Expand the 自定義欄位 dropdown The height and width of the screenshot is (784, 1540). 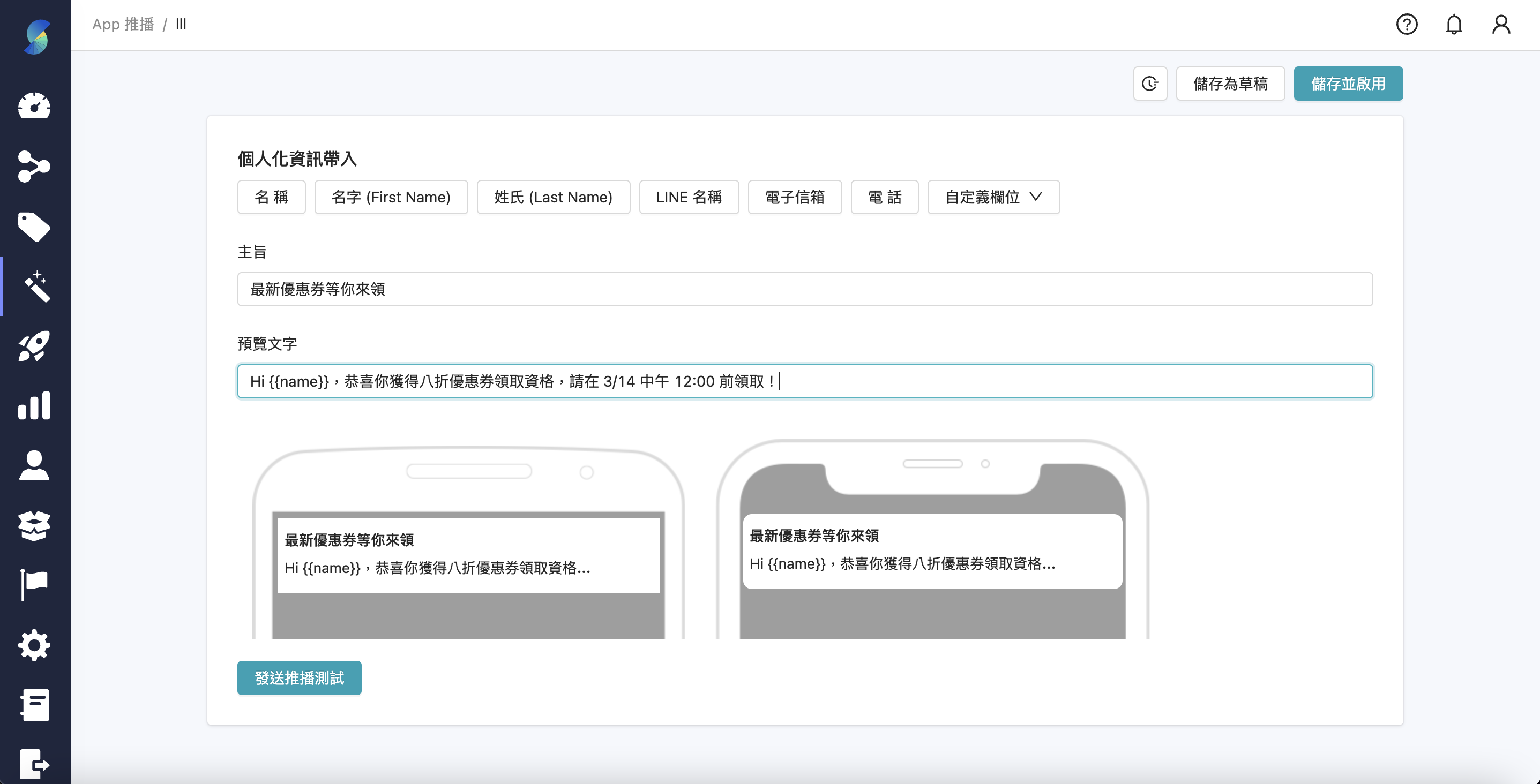click(x=993, y=197)
